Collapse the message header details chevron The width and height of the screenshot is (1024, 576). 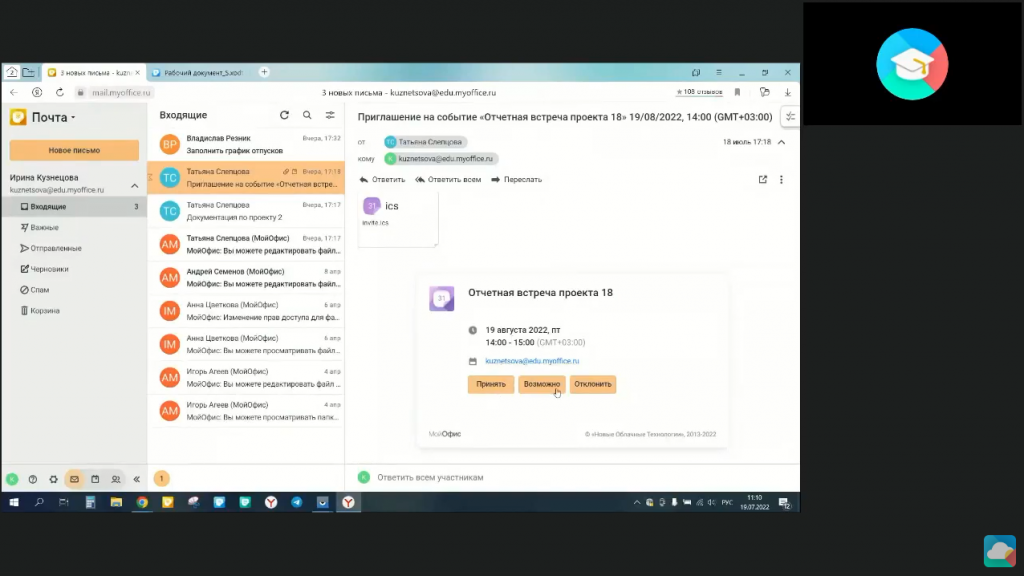781,142
